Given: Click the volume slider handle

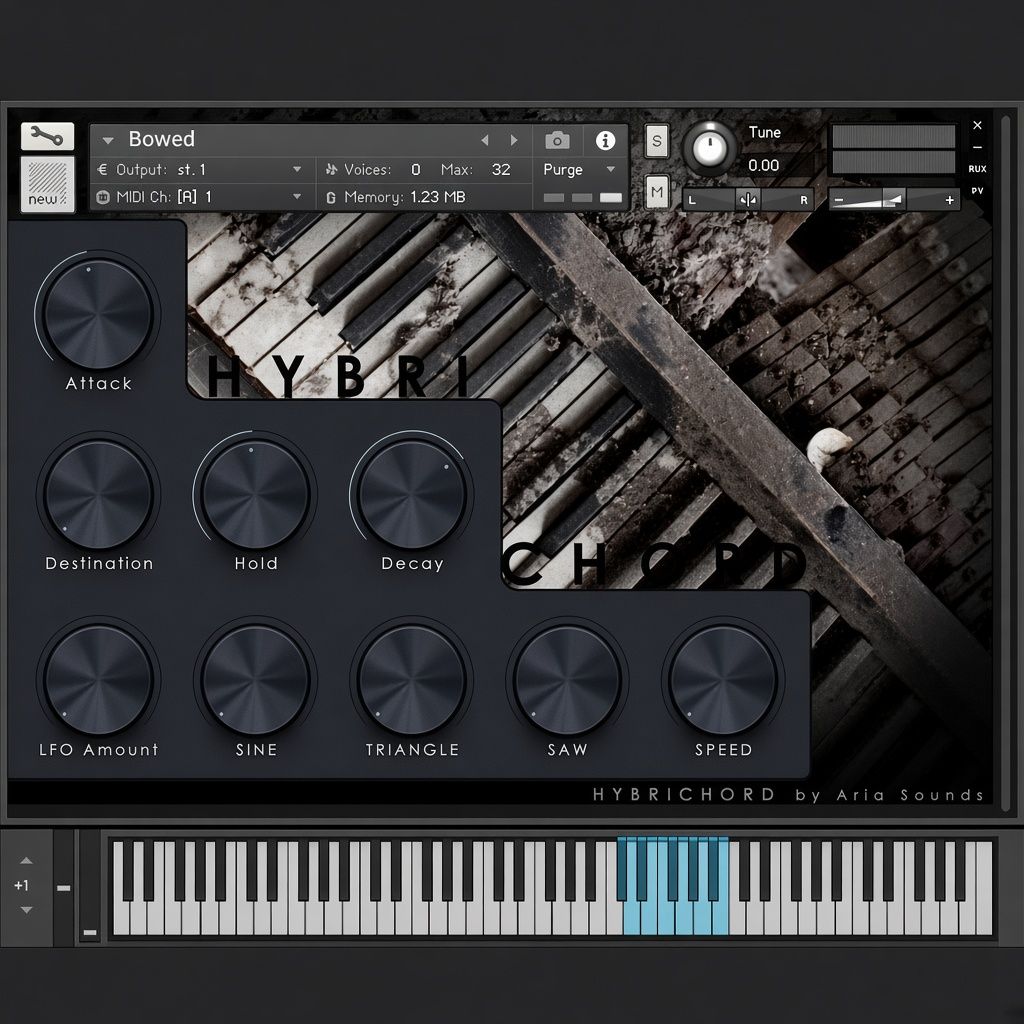Looking at the screenshot, I should 893,199.
